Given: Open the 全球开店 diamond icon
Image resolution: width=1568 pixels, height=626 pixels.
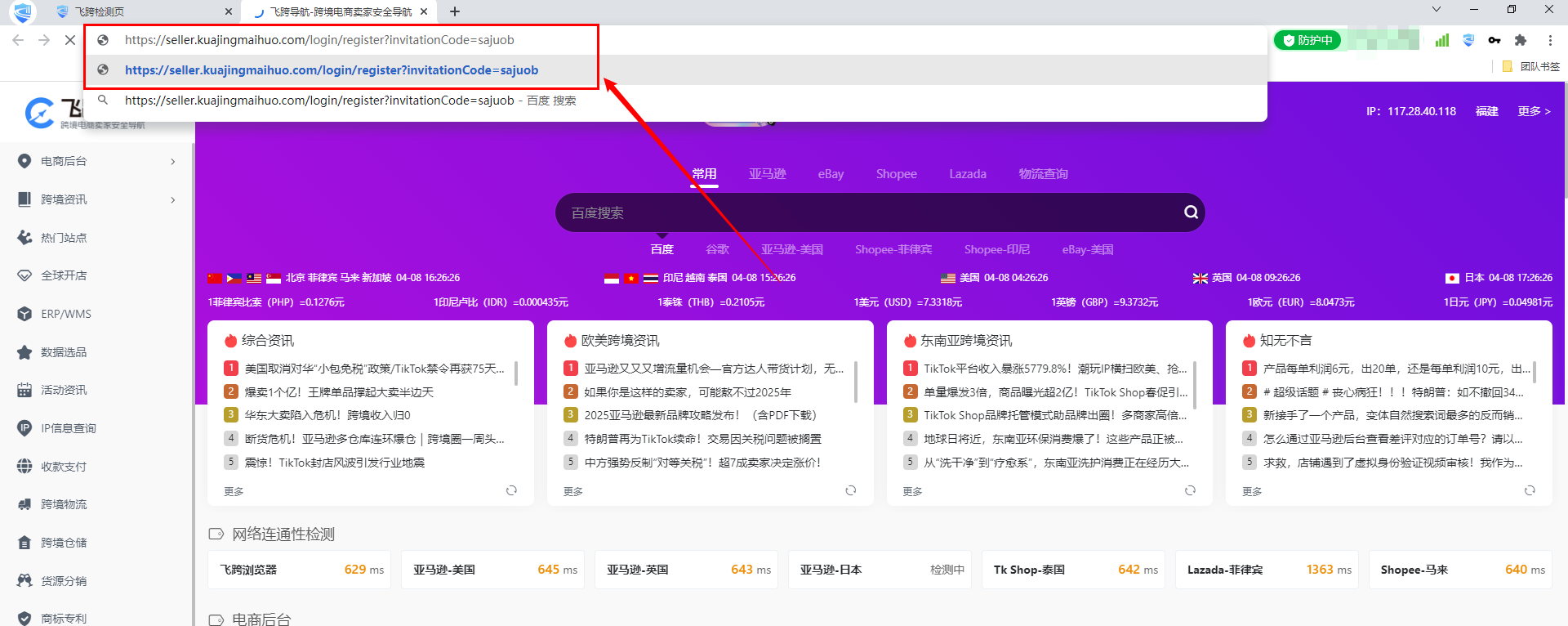Looking at the screenshot, I should (24, 275).
